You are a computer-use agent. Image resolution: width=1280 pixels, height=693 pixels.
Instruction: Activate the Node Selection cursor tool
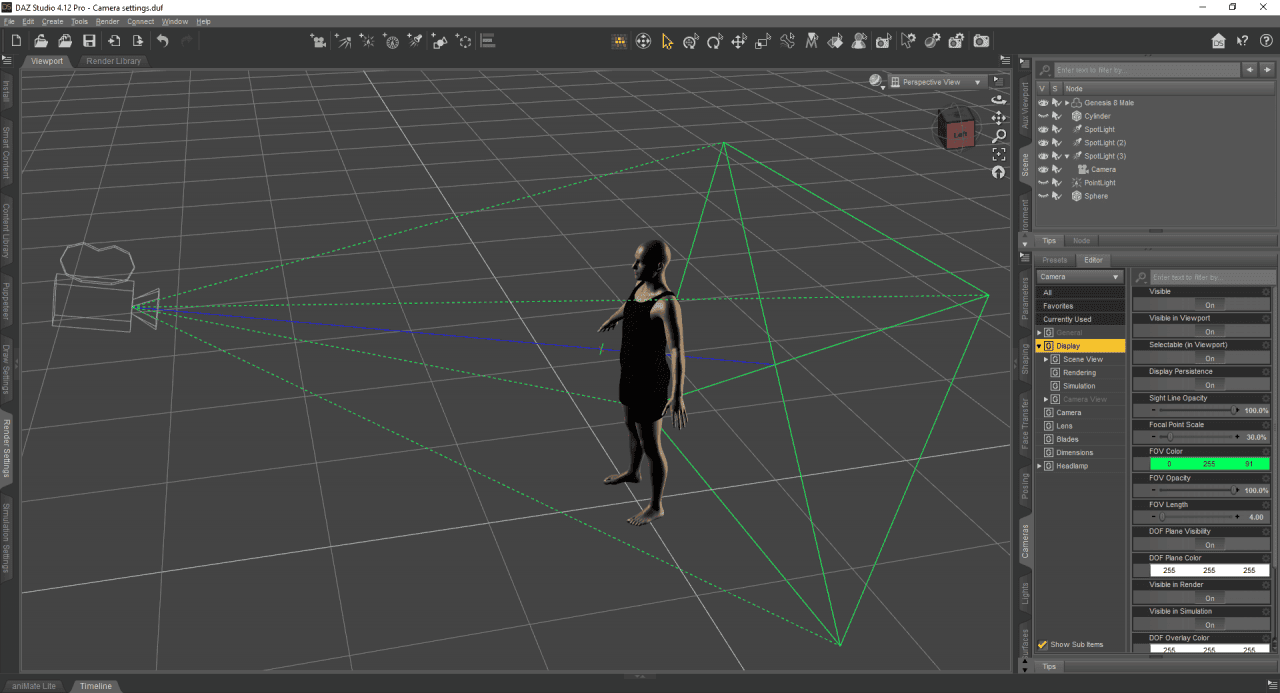(x=666, y=41)
